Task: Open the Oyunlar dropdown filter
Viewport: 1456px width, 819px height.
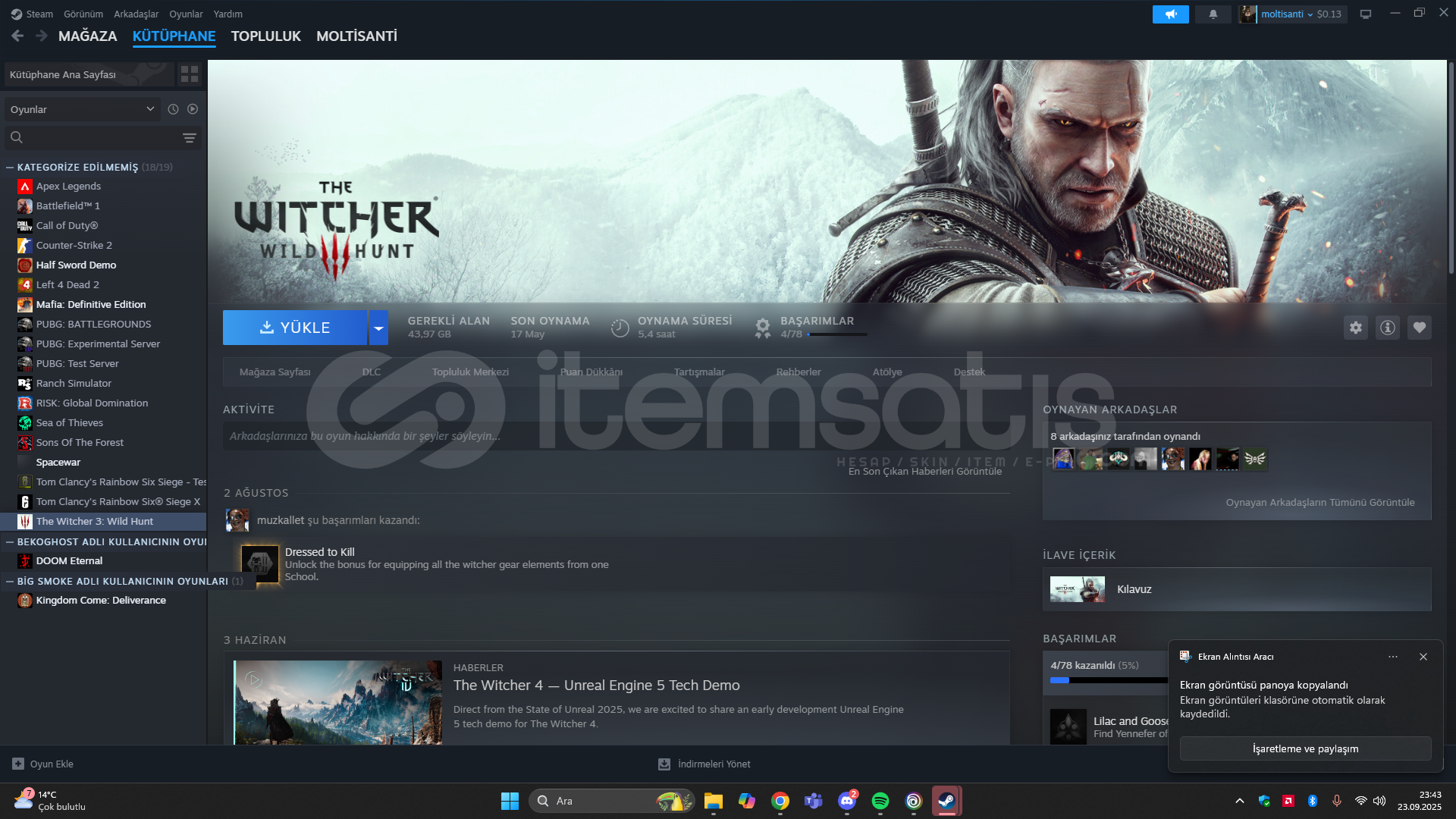Action: point(83,109)
